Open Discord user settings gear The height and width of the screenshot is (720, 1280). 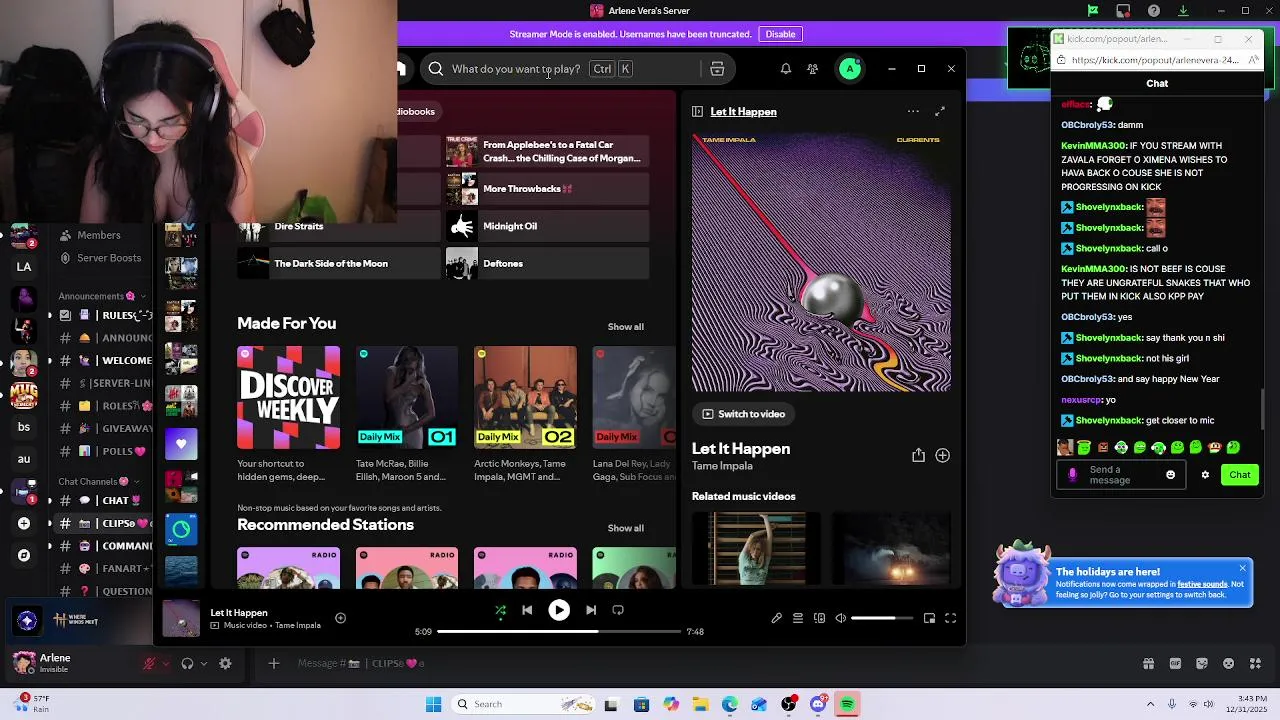point(225,663)
